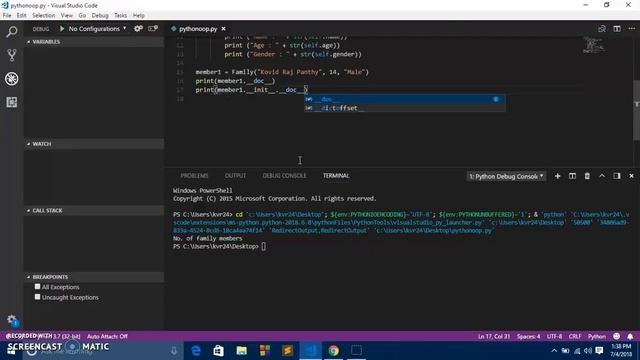The width and height of the screenshot is (640, 360).
Task: Open the Search view in activity bar
Action: (11, 32)
